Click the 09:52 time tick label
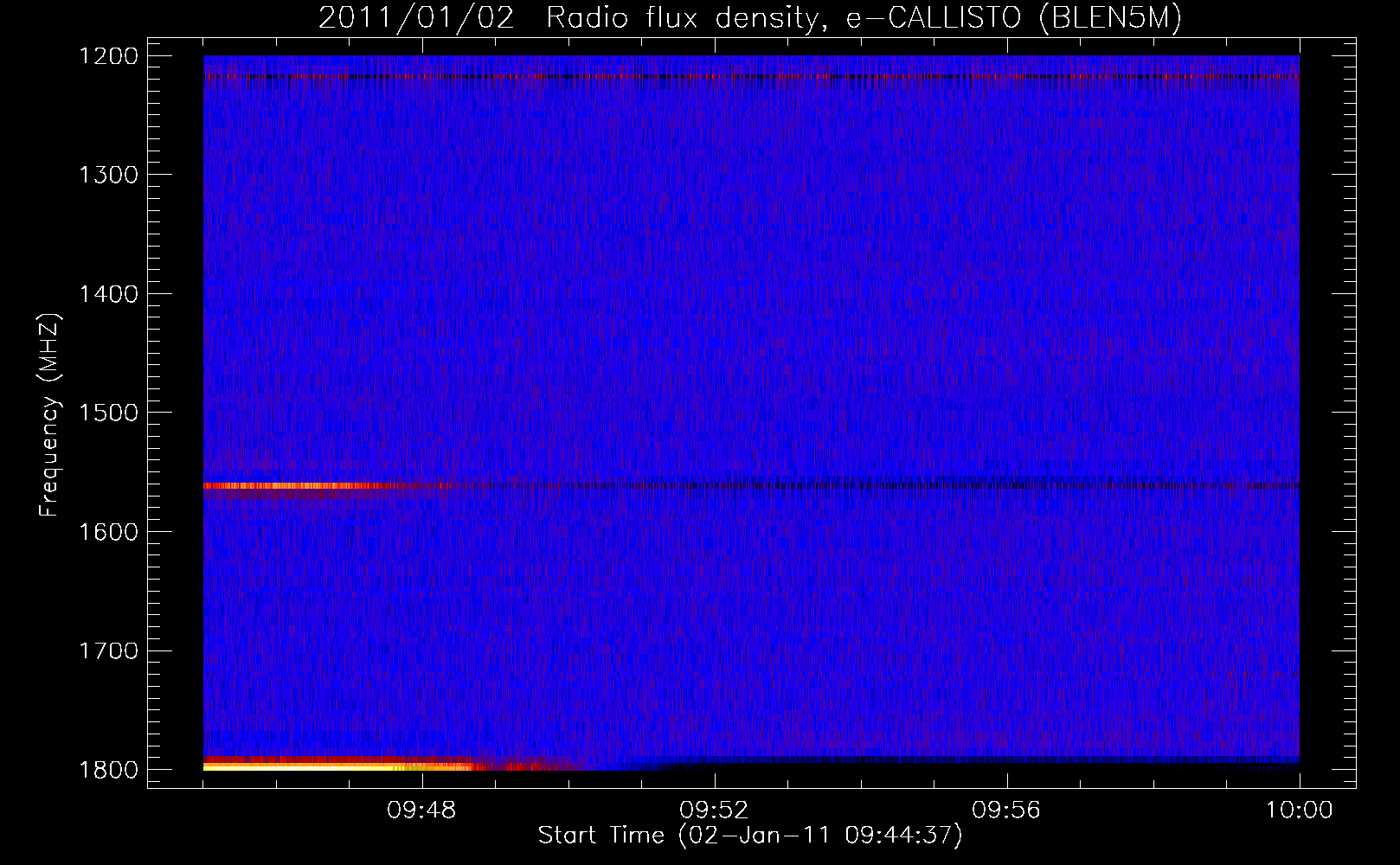Image resolution: width=1400 pixels, height=865 pixels. (x=714, y=811)
